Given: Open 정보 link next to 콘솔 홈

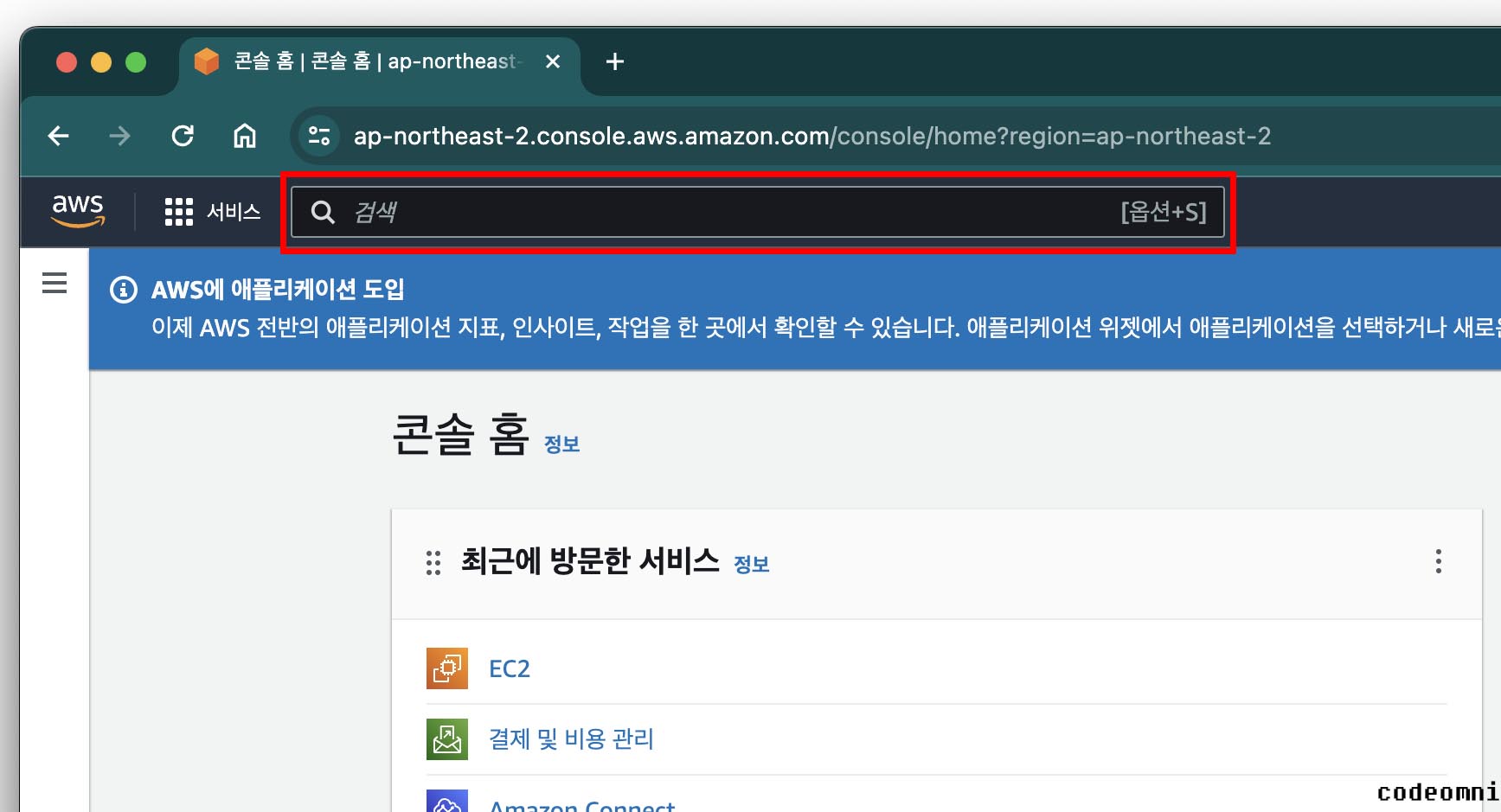Looking at the screenshot, I should click(x=561, y=444).
